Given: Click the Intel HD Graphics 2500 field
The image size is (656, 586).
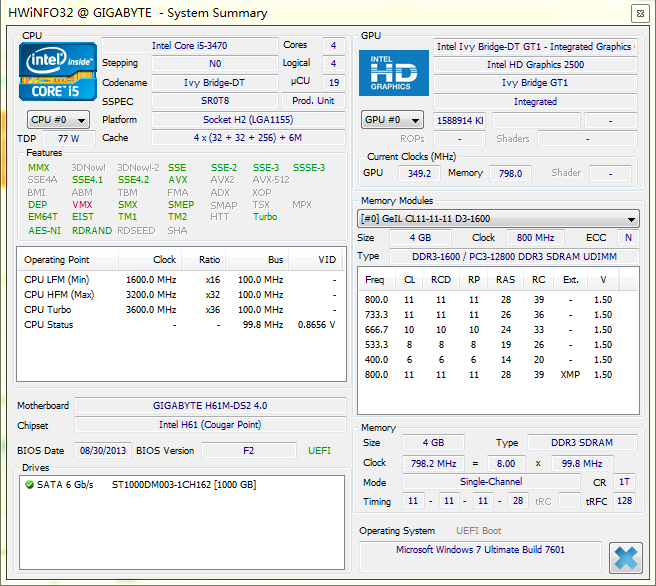Looking at the screenshot, I should pos(535,64).
